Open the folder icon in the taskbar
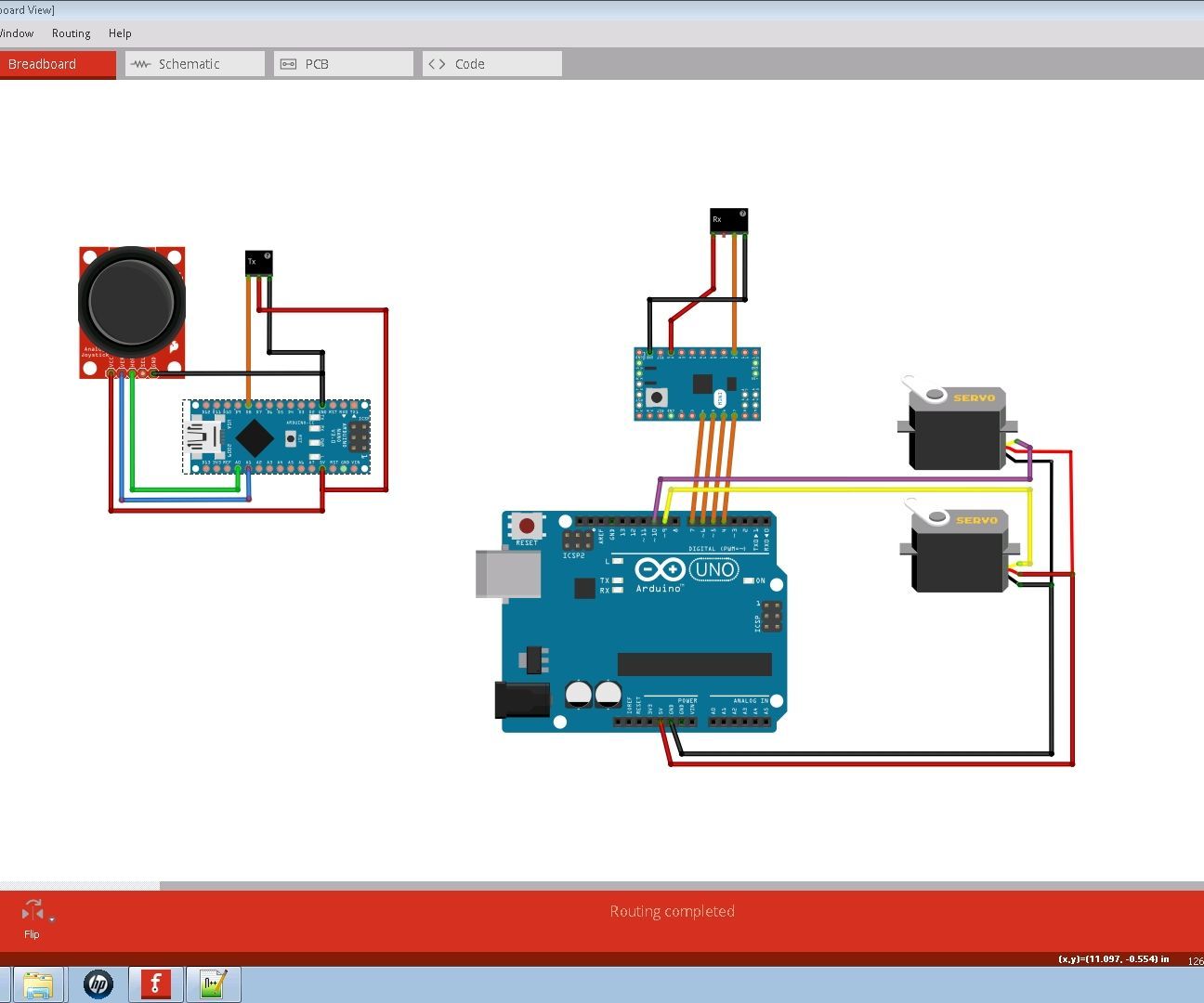 click(x=39, y=983)
